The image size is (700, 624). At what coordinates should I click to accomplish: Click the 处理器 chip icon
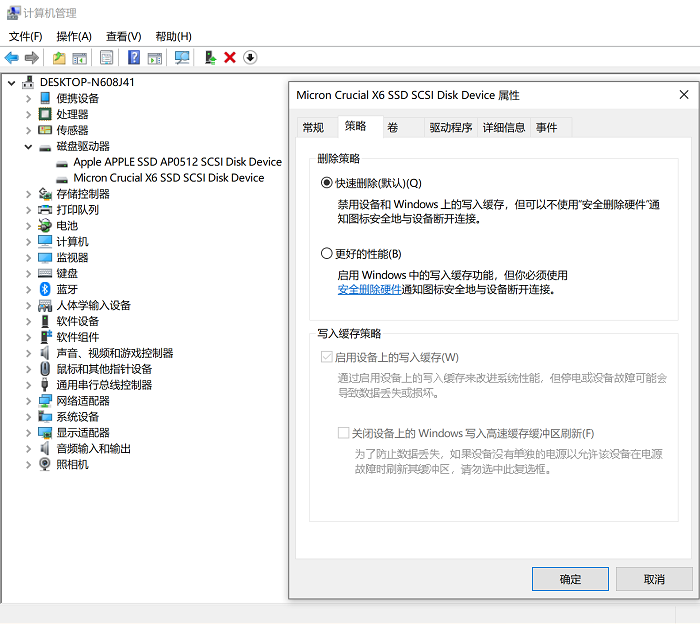pyautogui.click(x=45, y=114)
